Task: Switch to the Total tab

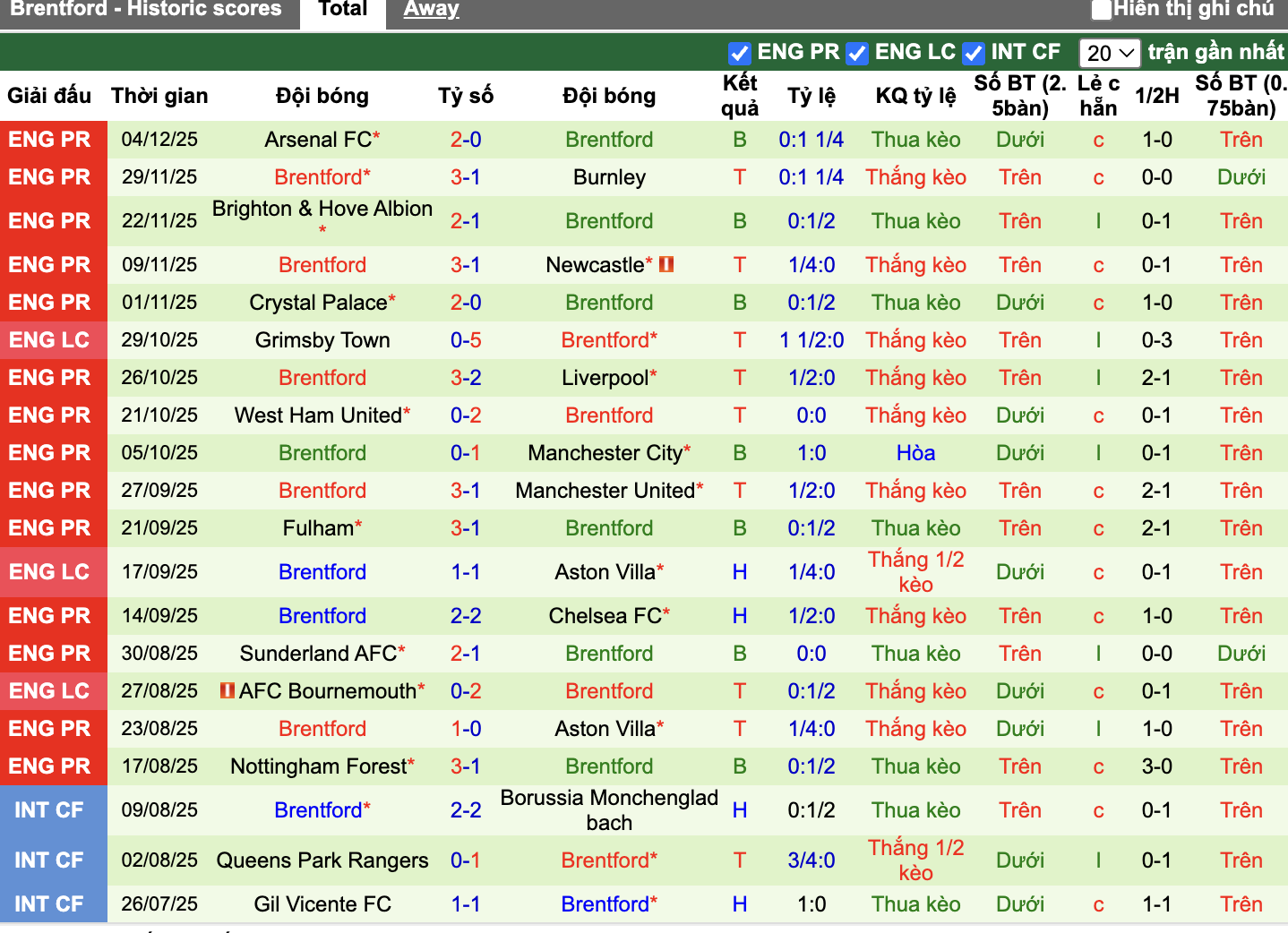Action: pyautogui.click(x=343, y=10)
